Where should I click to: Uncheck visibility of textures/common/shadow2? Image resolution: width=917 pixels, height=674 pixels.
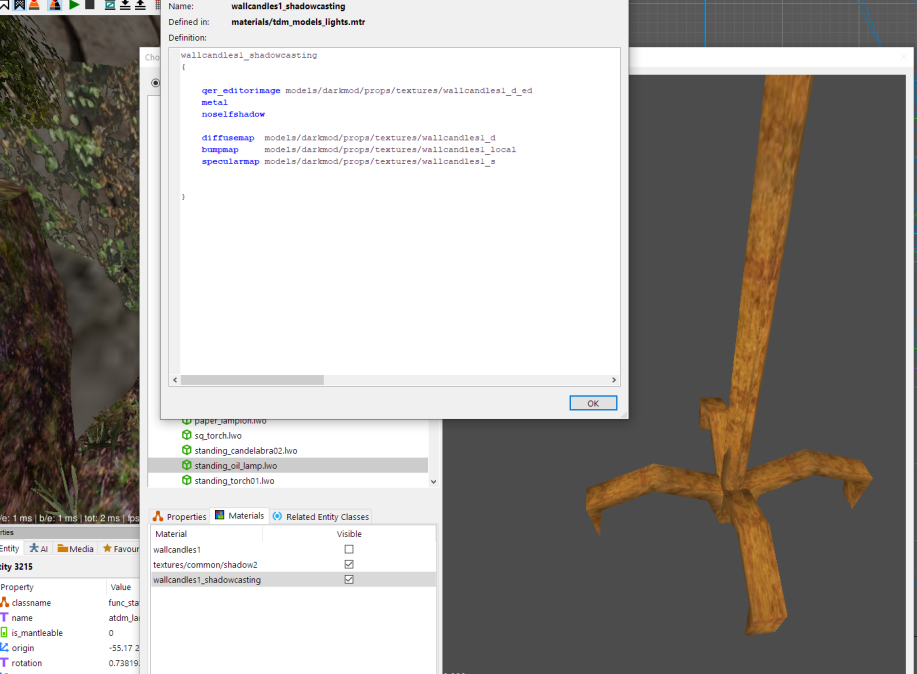coord(349,564)
